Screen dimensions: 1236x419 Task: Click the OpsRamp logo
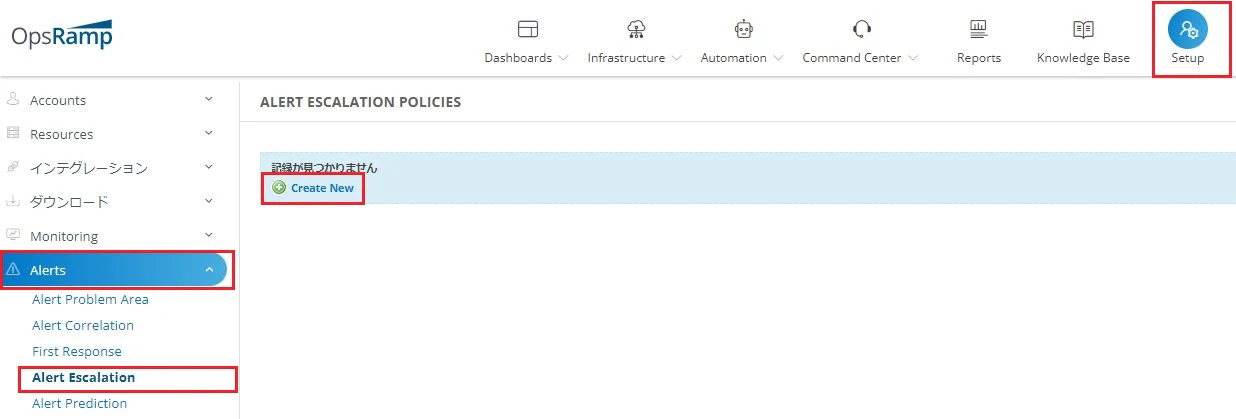click(62, 37)
